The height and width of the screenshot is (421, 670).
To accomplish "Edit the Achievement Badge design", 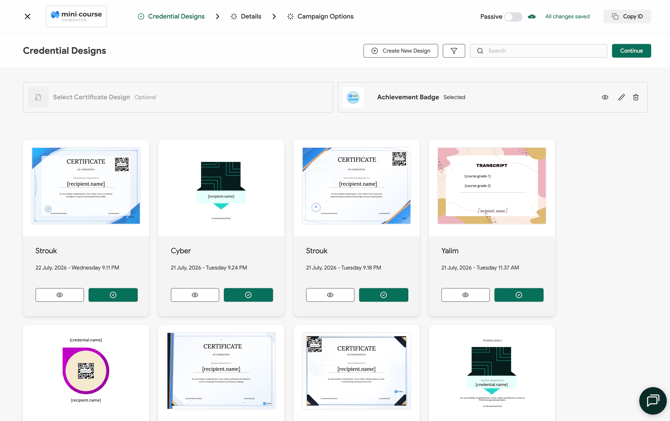I will coord(621,97).
